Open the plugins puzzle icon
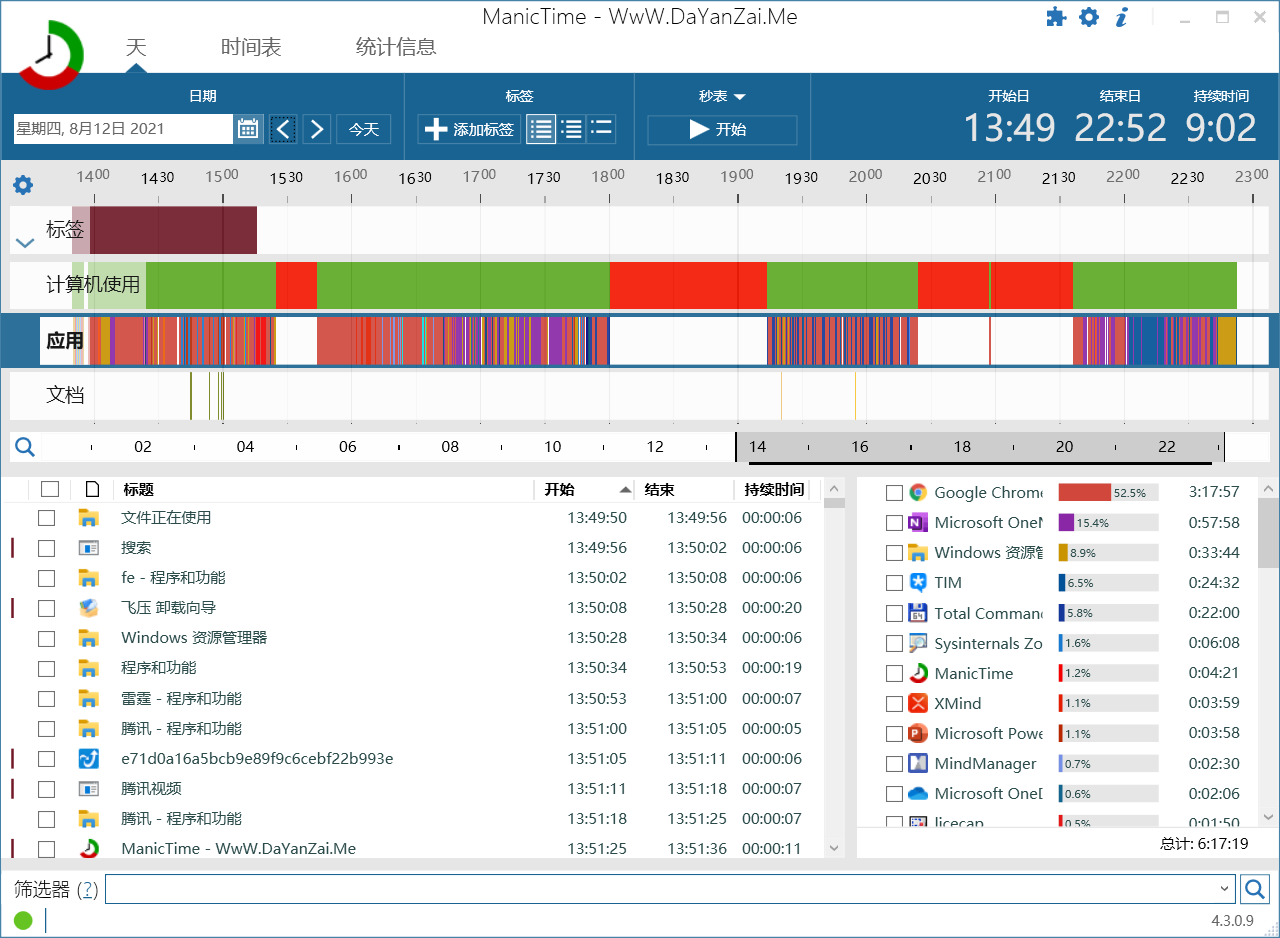Screen dimensions: 1280x938 click(1056, 16)
